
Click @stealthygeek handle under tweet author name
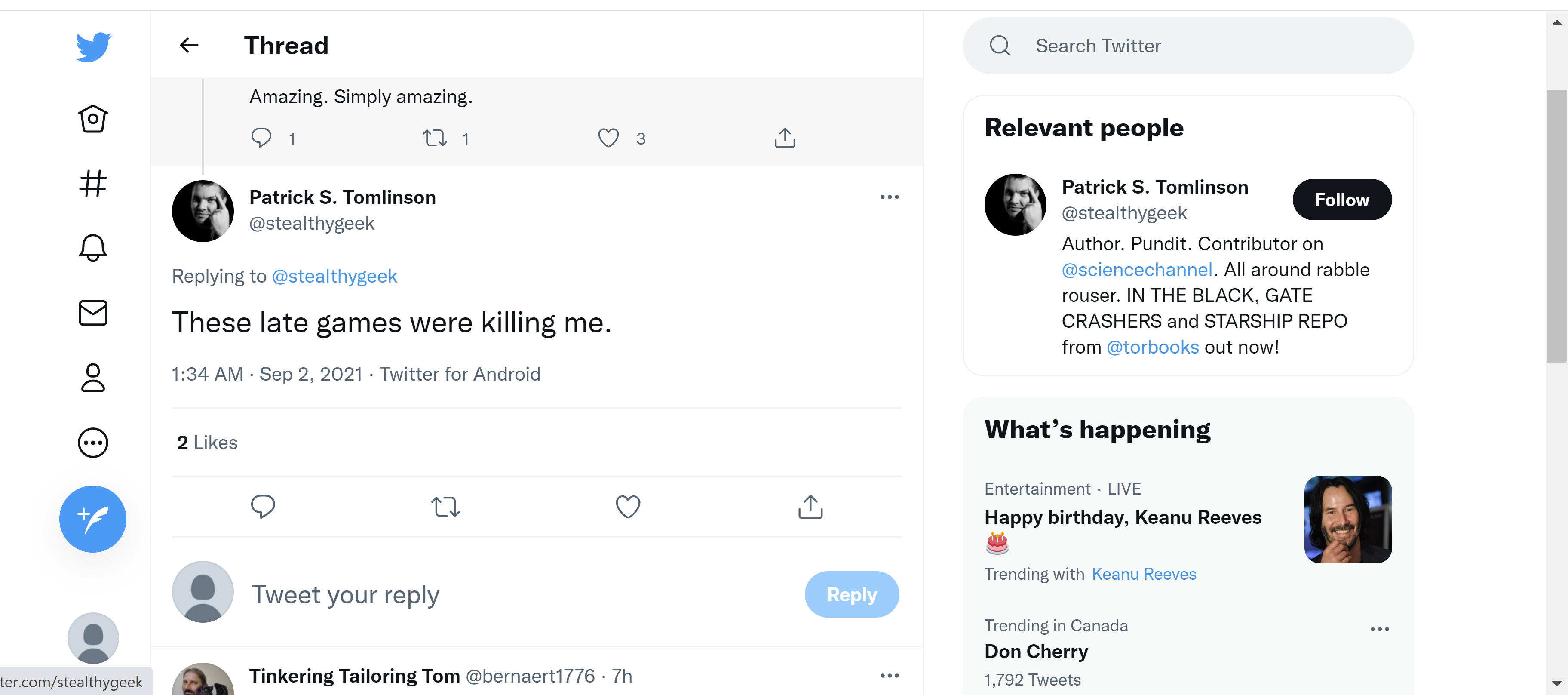pyautogui.click(x=312, y=224)
